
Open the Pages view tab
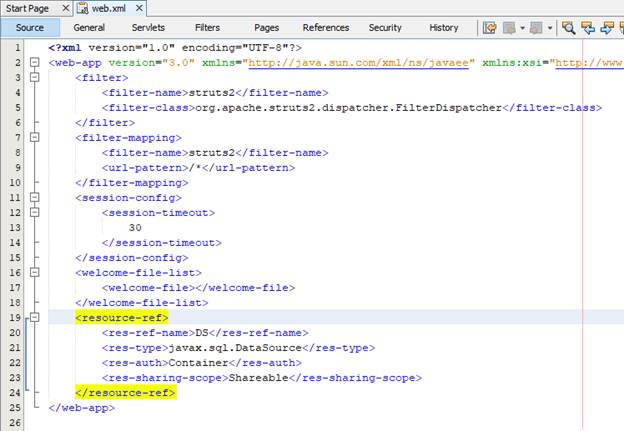point(266,27)
